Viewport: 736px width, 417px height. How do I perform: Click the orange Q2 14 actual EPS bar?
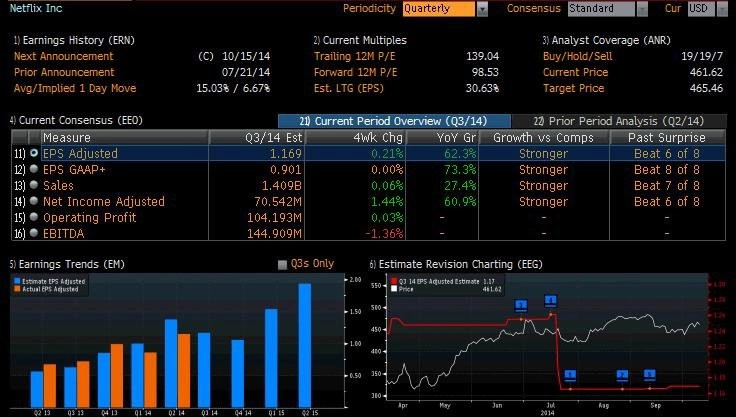(x=184, y=371)
